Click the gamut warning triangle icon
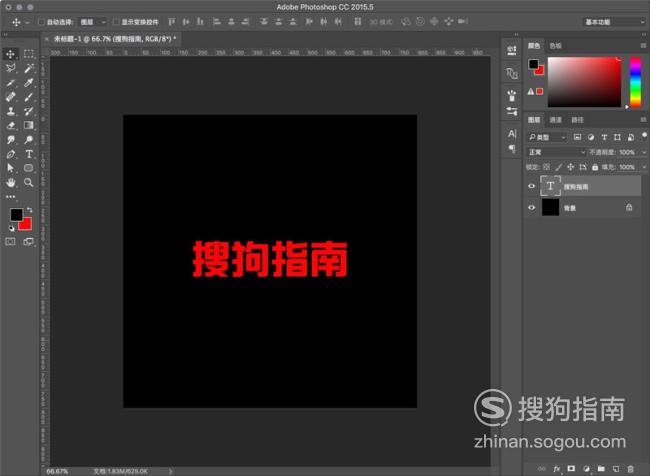Screen dimensions: 650x476 531,92
